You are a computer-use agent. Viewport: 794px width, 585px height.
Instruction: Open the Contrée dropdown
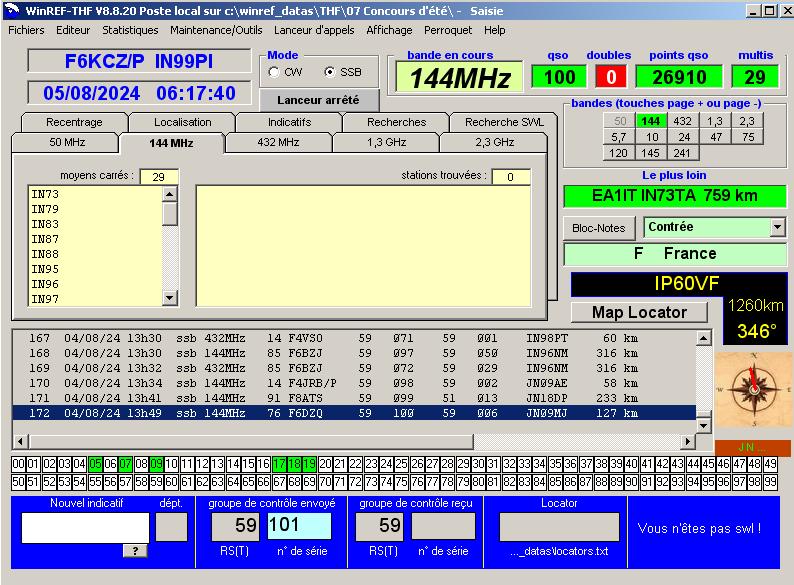[778, 227]
